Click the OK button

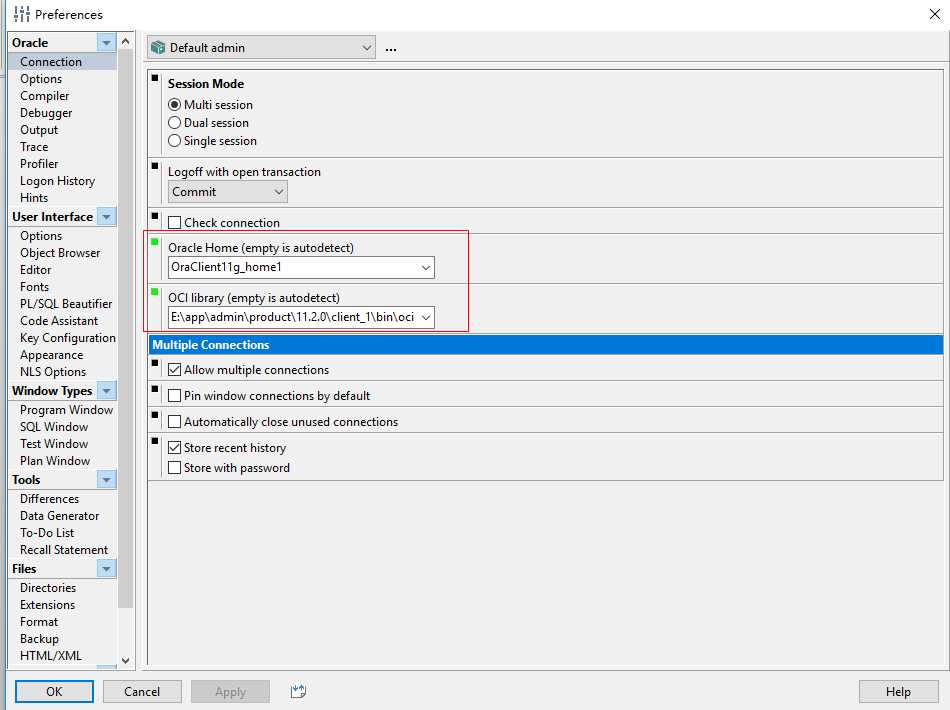tap(54, 691)
